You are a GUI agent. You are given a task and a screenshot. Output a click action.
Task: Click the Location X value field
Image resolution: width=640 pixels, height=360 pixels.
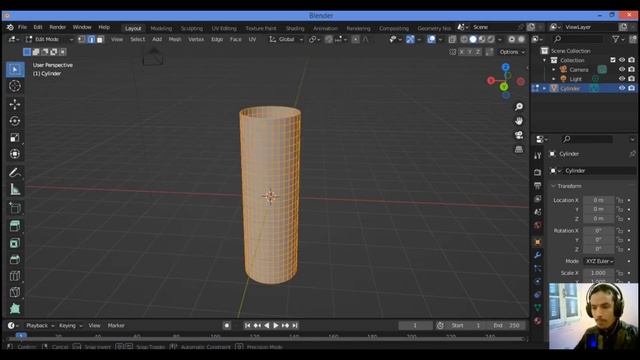[x=598, y=200]
